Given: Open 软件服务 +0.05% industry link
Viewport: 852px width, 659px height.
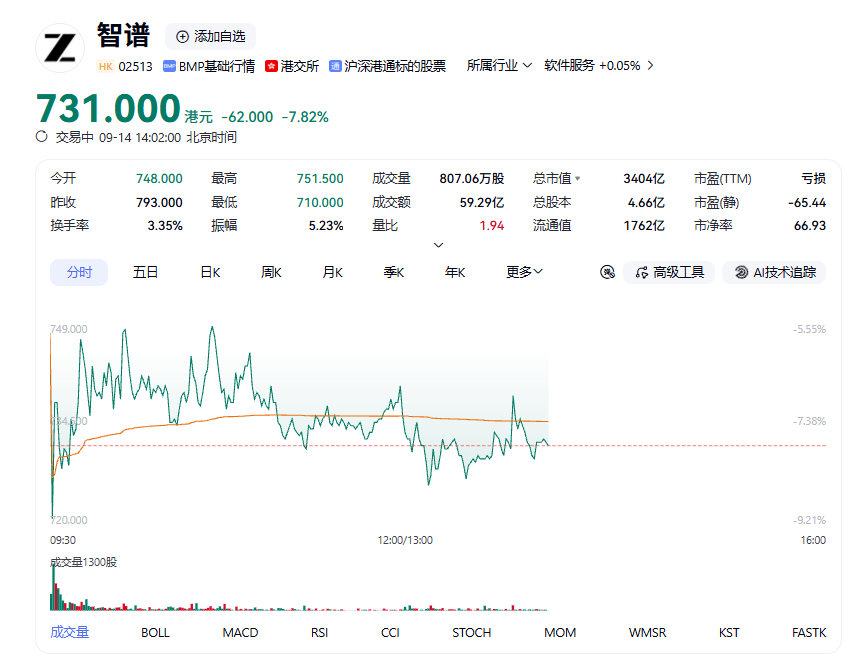Looking at the screenshot, I should 598,66.
